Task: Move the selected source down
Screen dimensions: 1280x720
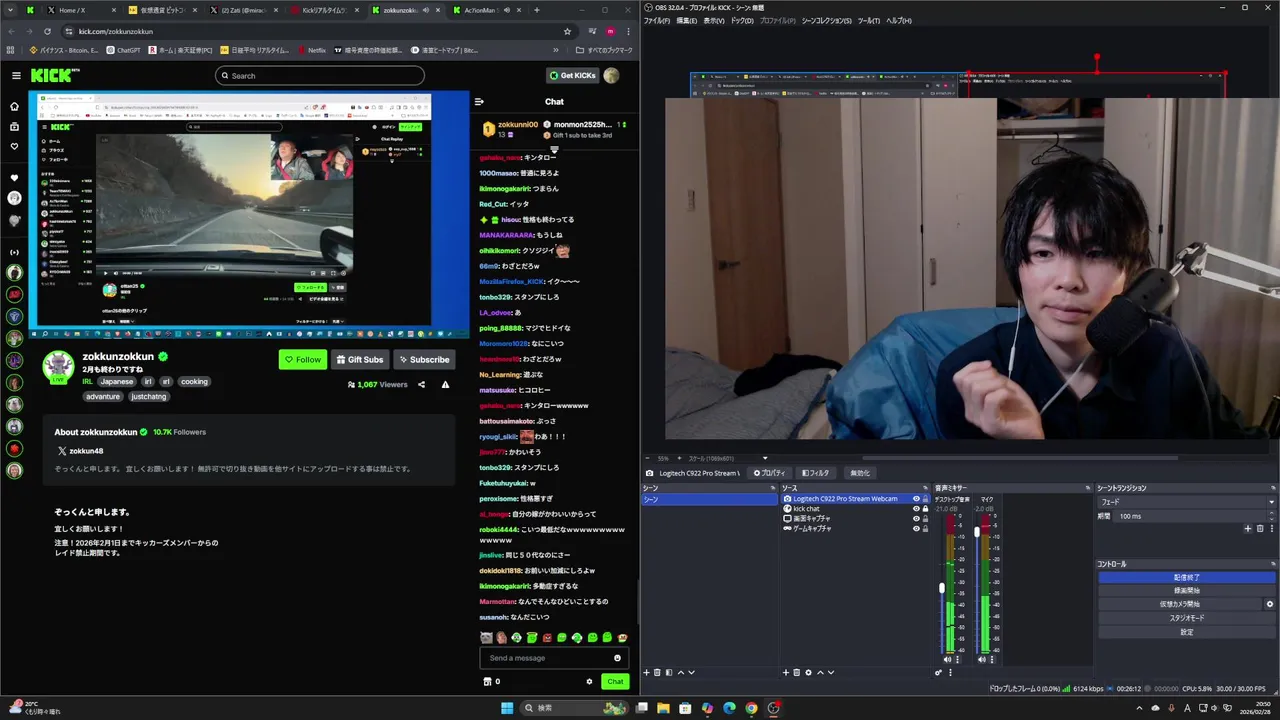Action: pyautogui.click(x=830, y=673)
